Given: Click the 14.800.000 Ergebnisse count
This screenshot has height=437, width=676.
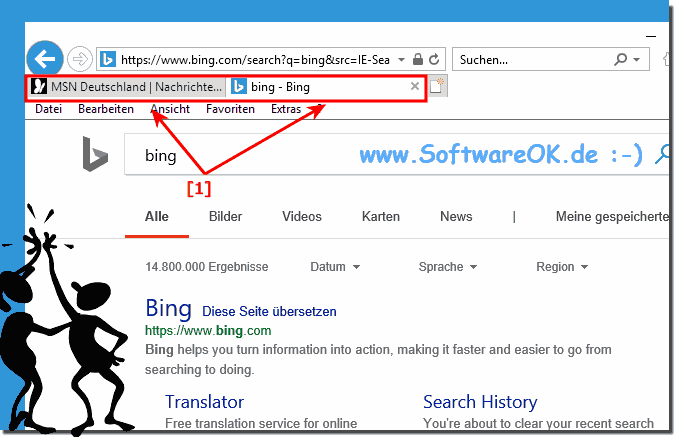Looking at the screenshot, I should coord(207,267).
